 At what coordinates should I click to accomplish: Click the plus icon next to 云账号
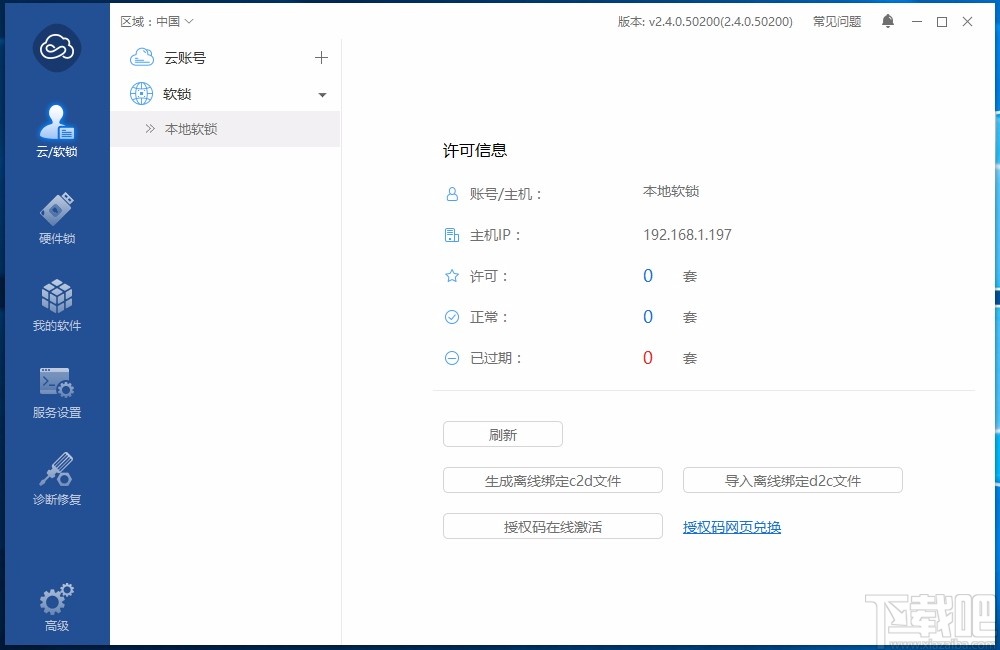321,57
